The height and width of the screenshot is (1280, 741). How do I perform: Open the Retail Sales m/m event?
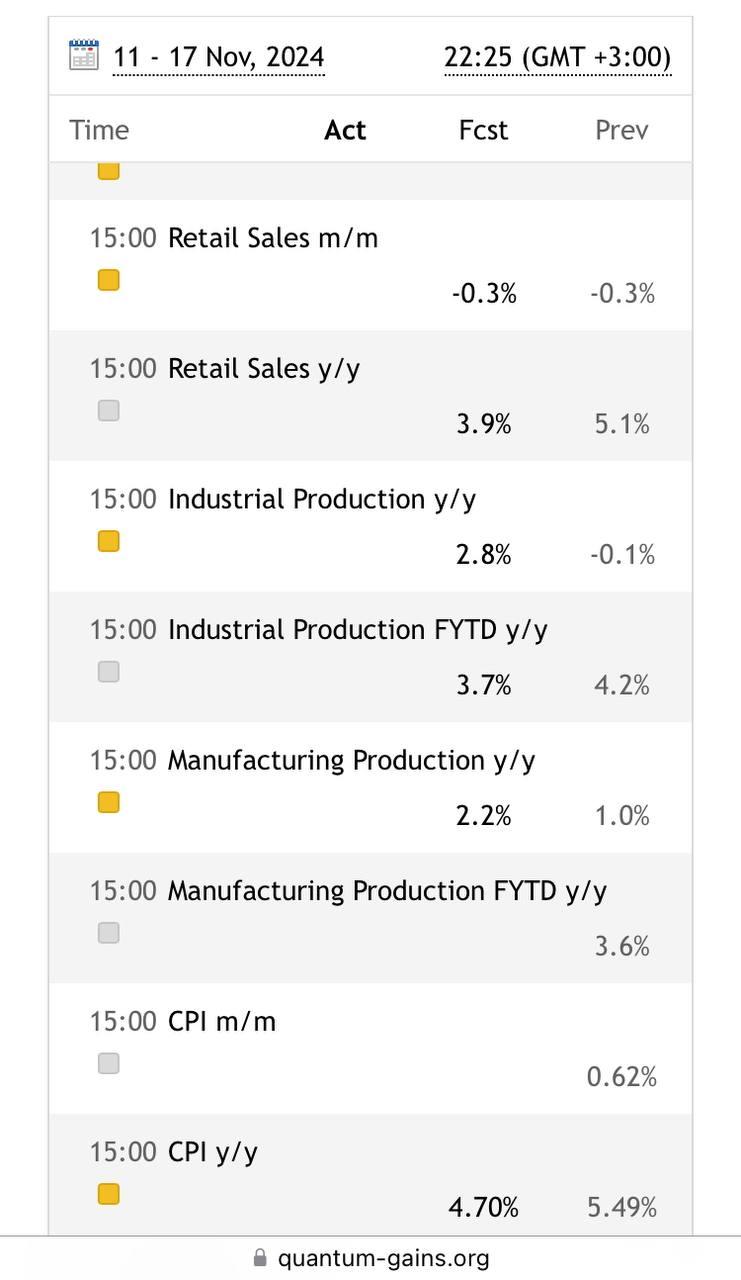click(x=370, y=265)
